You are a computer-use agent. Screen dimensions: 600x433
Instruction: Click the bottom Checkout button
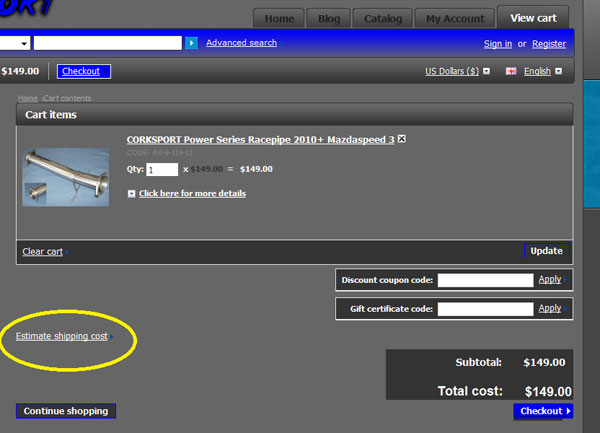[543, 411]
